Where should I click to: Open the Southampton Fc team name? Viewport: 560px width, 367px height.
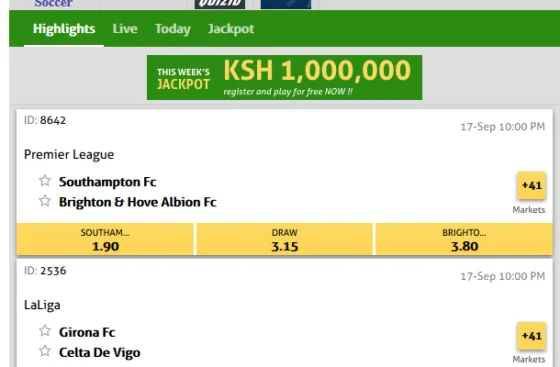pos(108,182)
